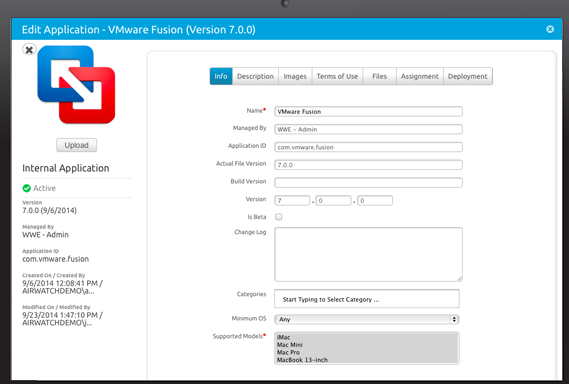The width and height of the screenshot is (569, 384).
Task: Click the major Version box showing 7
Action: tap(292, 200)
